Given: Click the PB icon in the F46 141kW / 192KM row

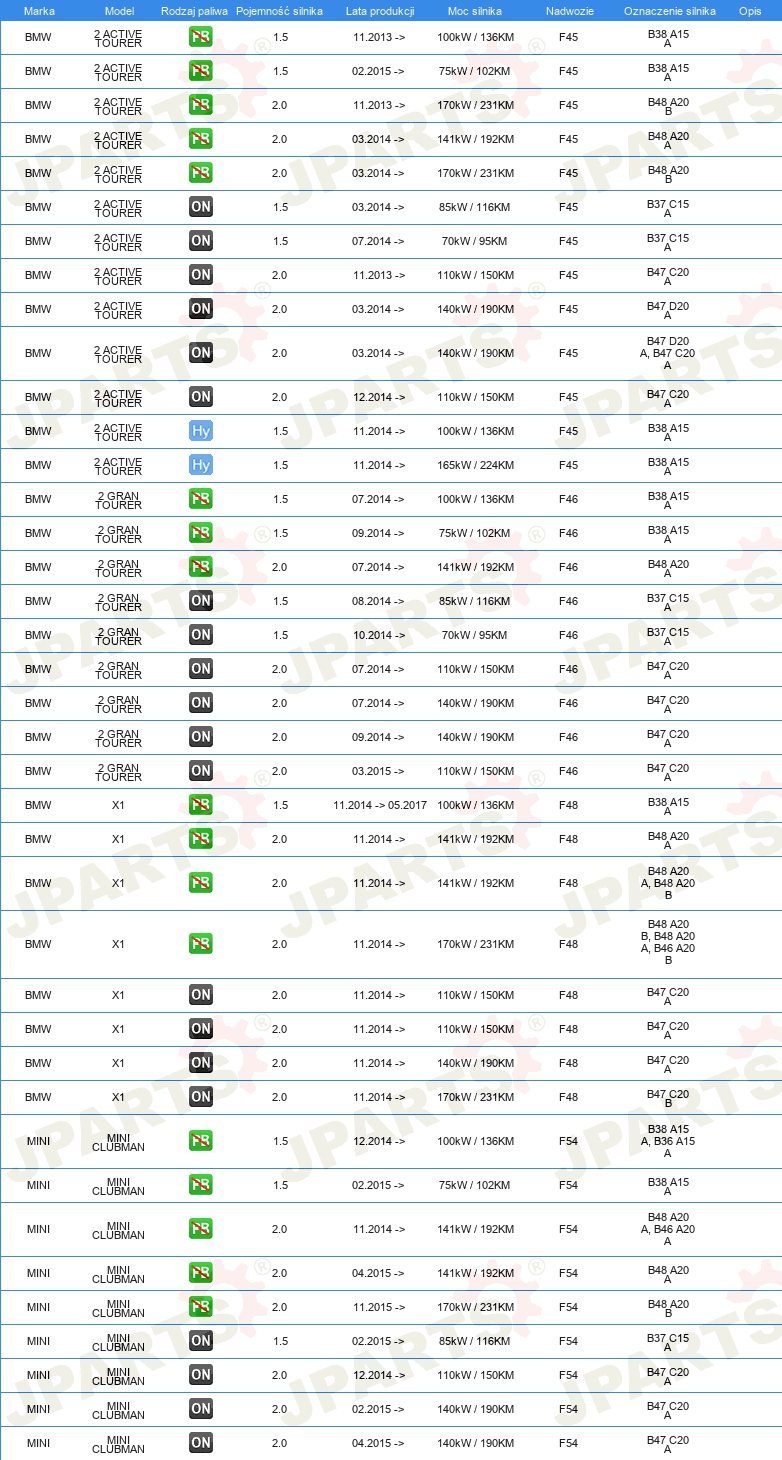Looking at the screenshot, I should tap(201, 567).
